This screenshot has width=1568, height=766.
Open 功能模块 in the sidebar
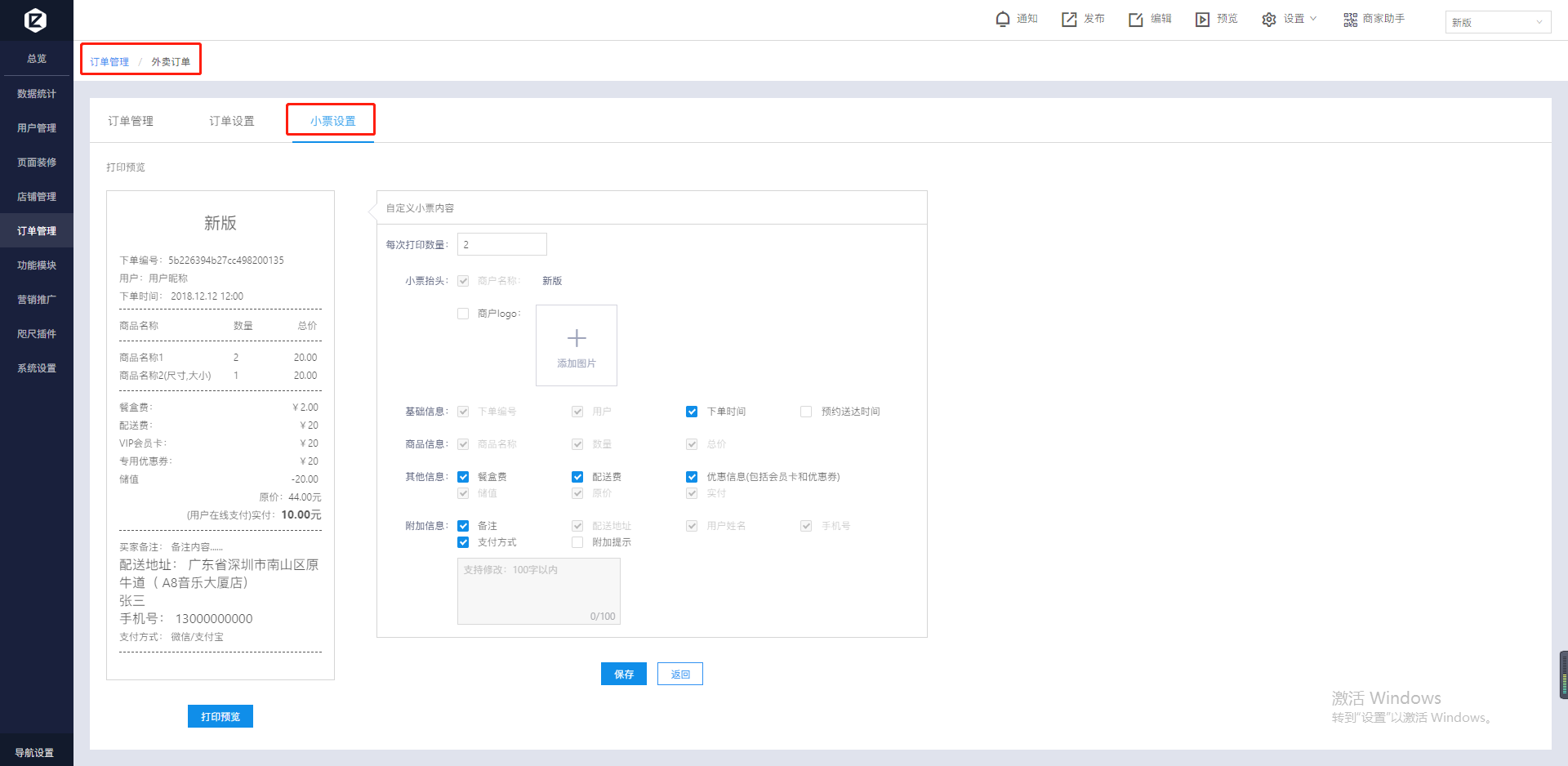(37, 265)
